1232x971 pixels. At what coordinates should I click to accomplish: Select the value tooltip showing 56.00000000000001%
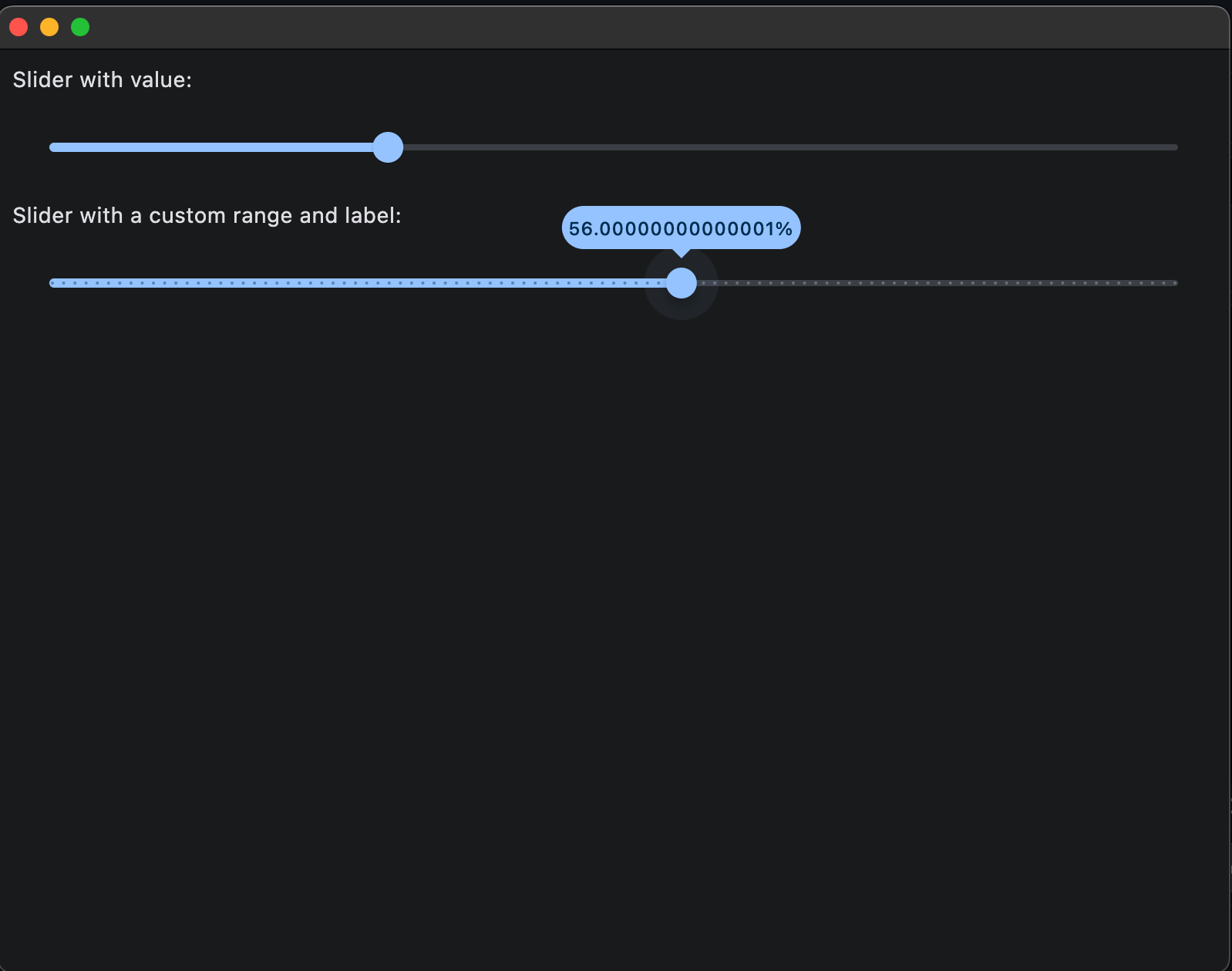click(680, 228)
